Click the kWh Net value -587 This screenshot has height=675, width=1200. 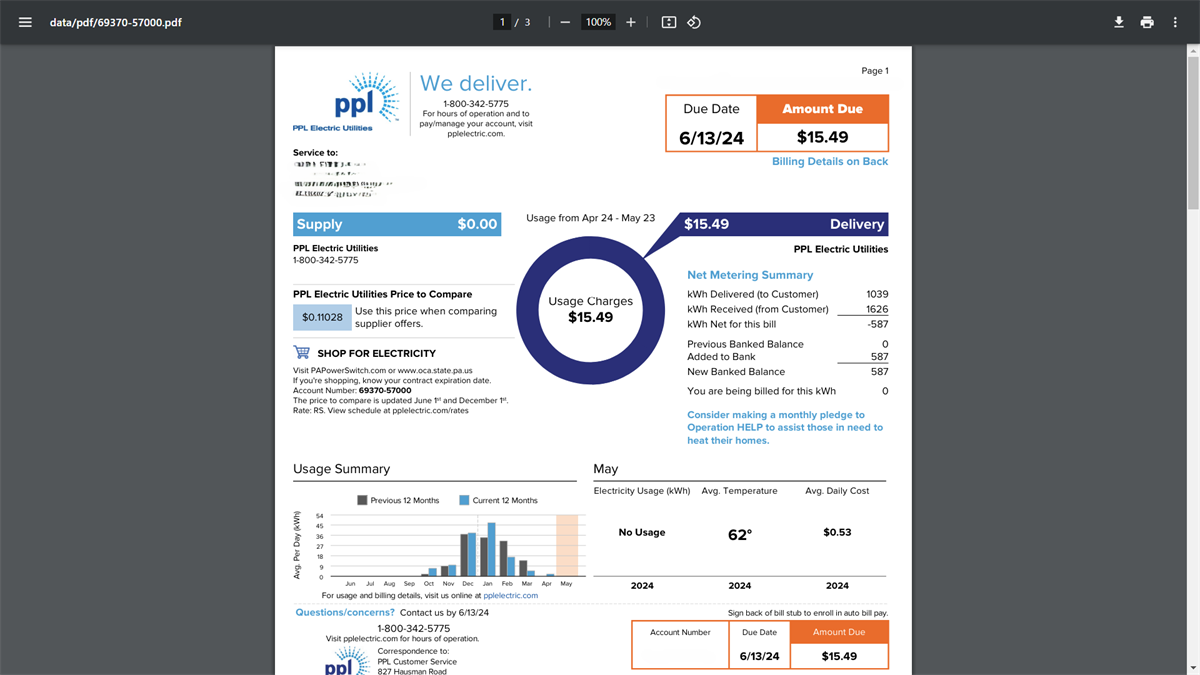pyautogui.click(x=878, y=324)
